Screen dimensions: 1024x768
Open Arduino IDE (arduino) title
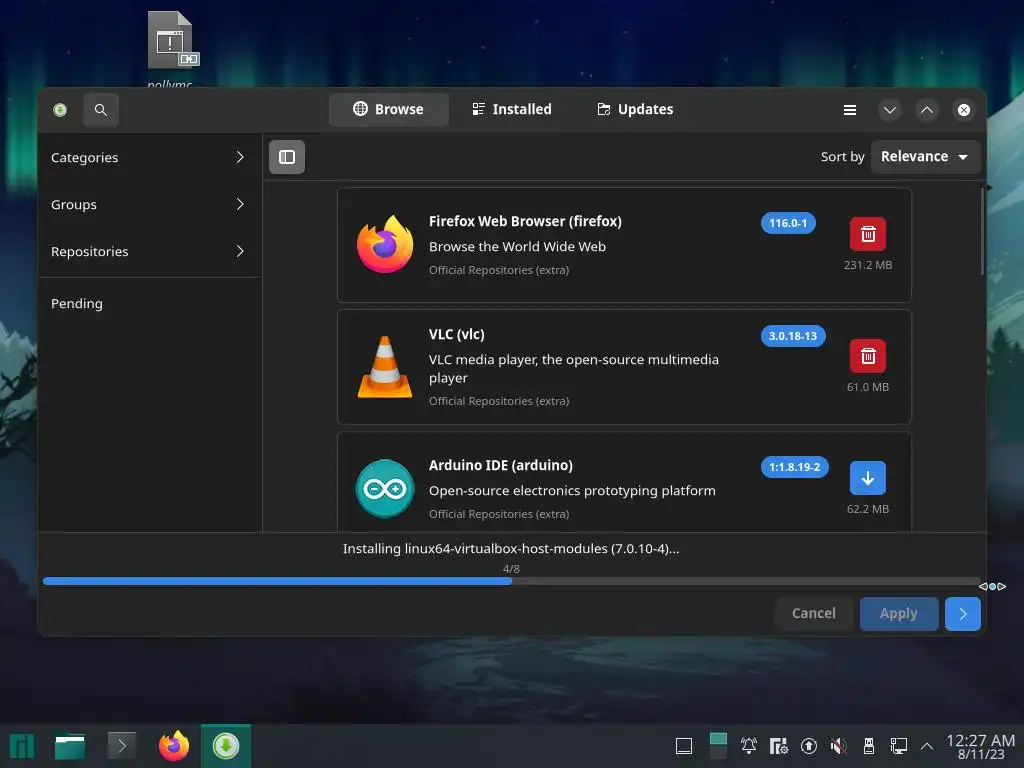[500, 466]
